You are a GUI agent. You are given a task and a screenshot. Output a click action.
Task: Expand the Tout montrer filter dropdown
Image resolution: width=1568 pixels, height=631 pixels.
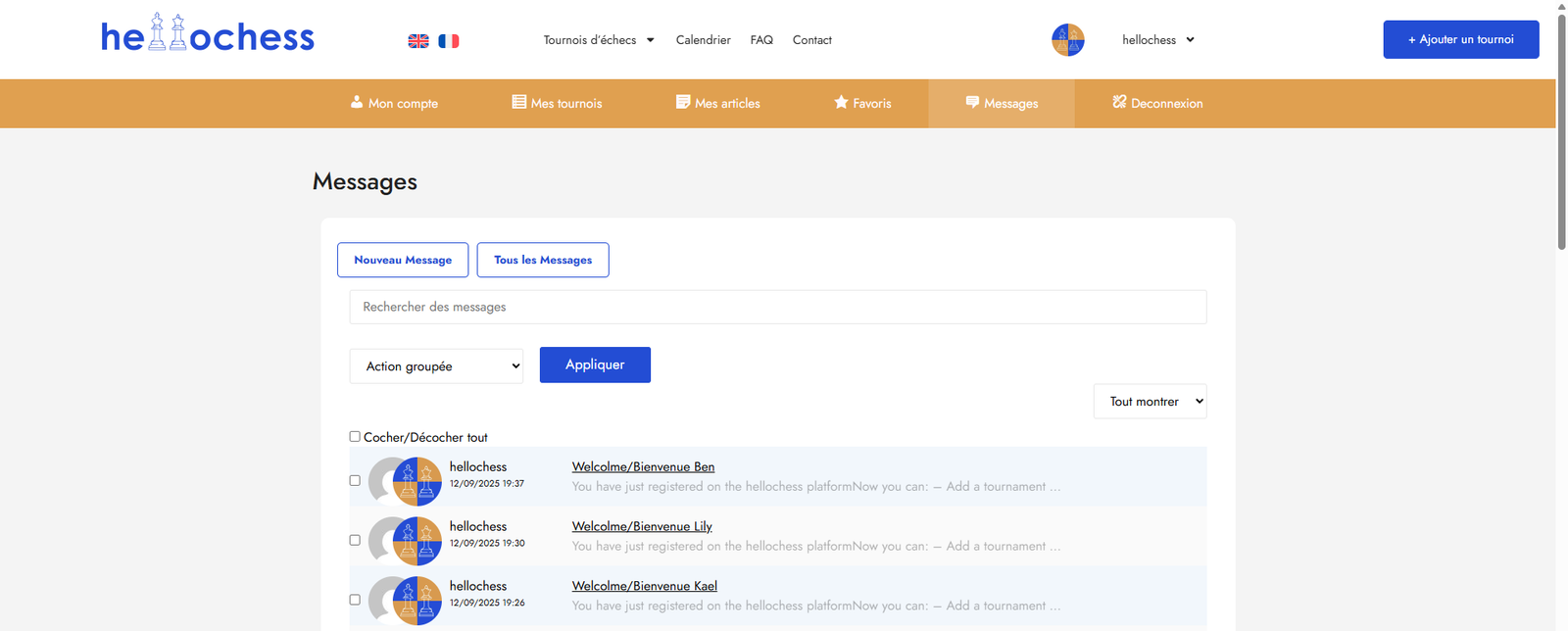(1150, 402)
